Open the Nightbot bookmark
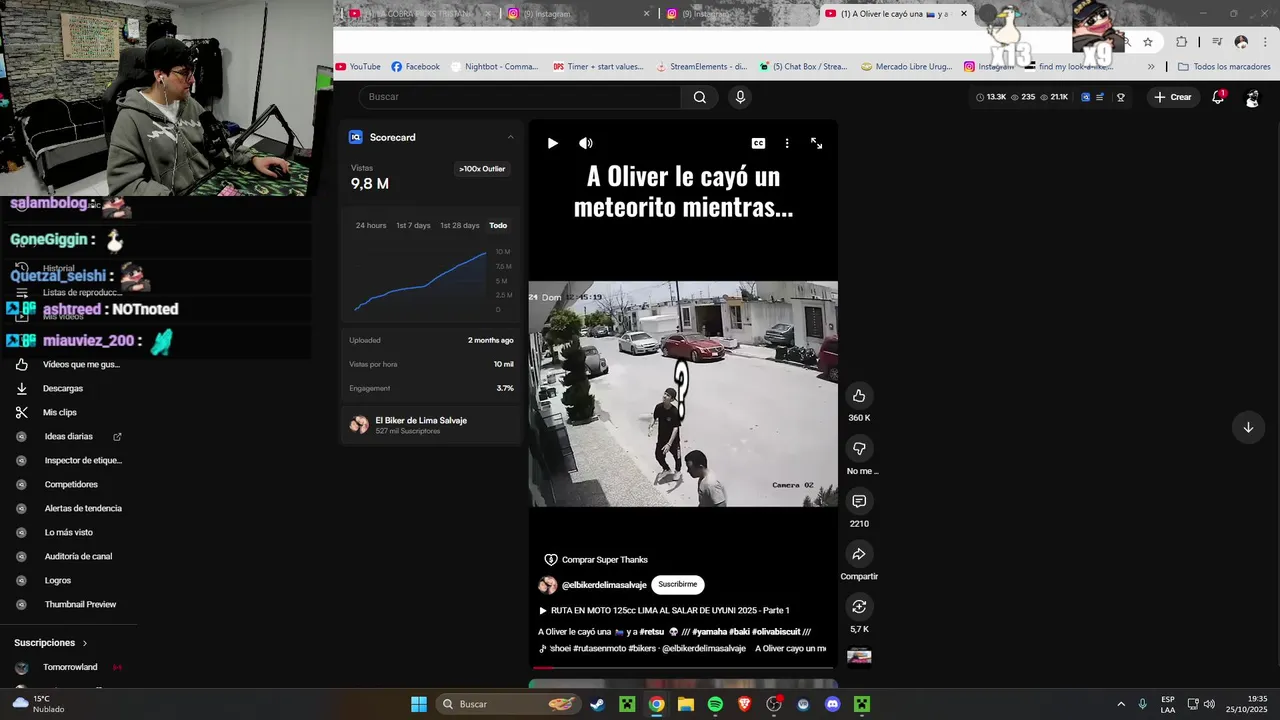Screen dimensions: 1280x720 [495, 67]
